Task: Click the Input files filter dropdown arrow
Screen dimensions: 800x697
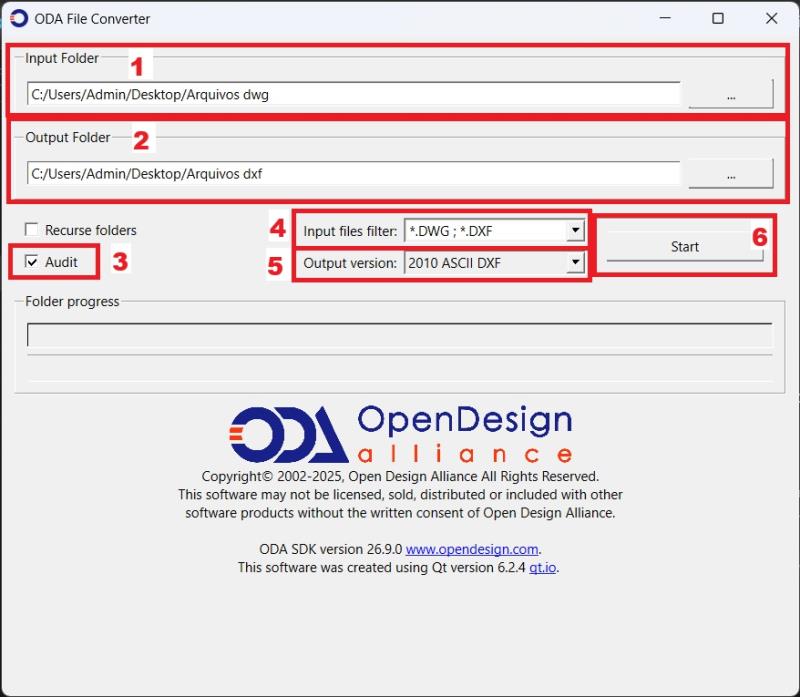Action: [x=574, y=231]
